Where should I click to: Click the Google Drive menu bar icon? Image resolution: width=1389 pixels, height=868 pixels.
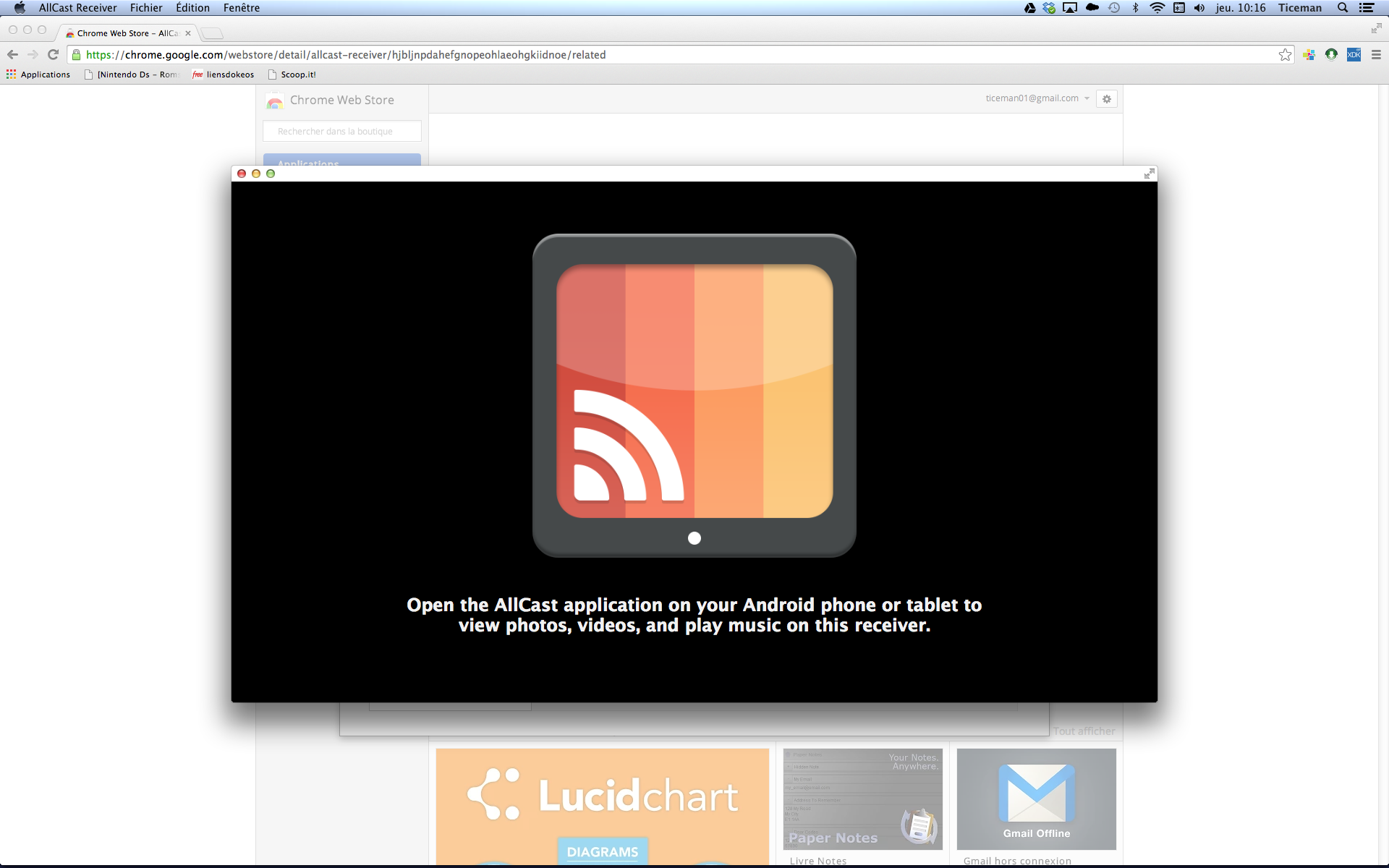point(1029,8)
